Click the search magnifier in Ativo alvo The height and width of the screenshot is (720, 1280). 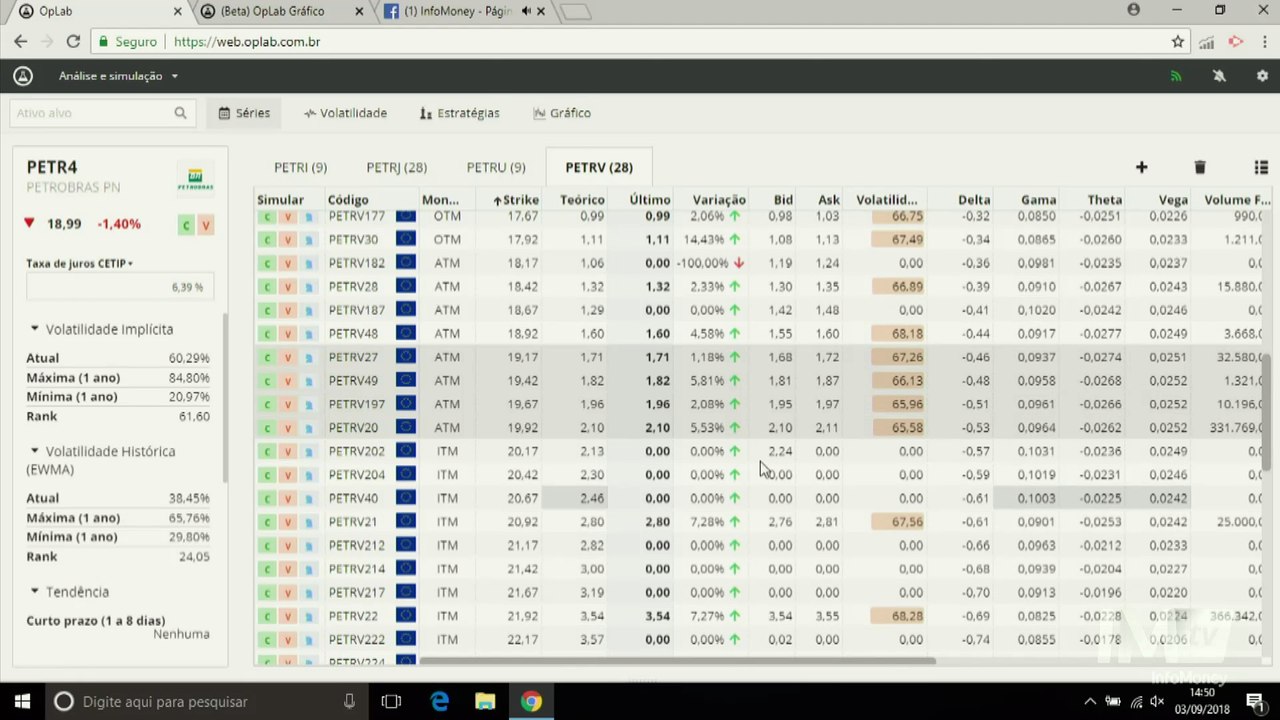click(x=180, y=113)
